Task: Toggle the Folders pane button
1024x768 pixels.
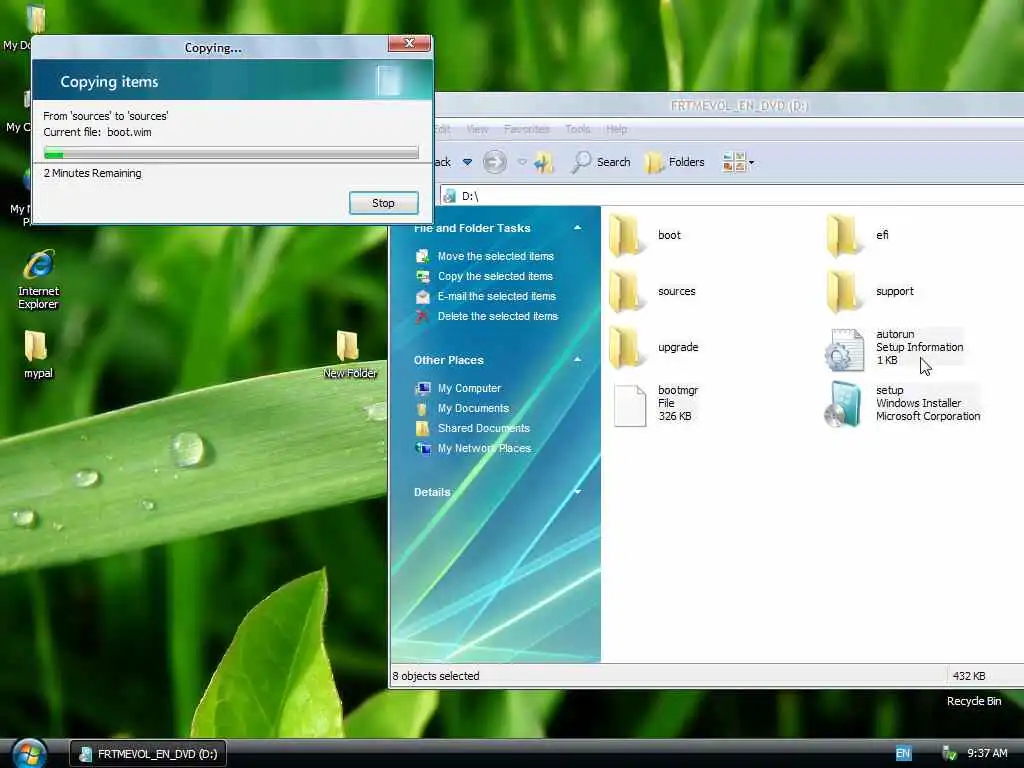Action: click(675, 162)
